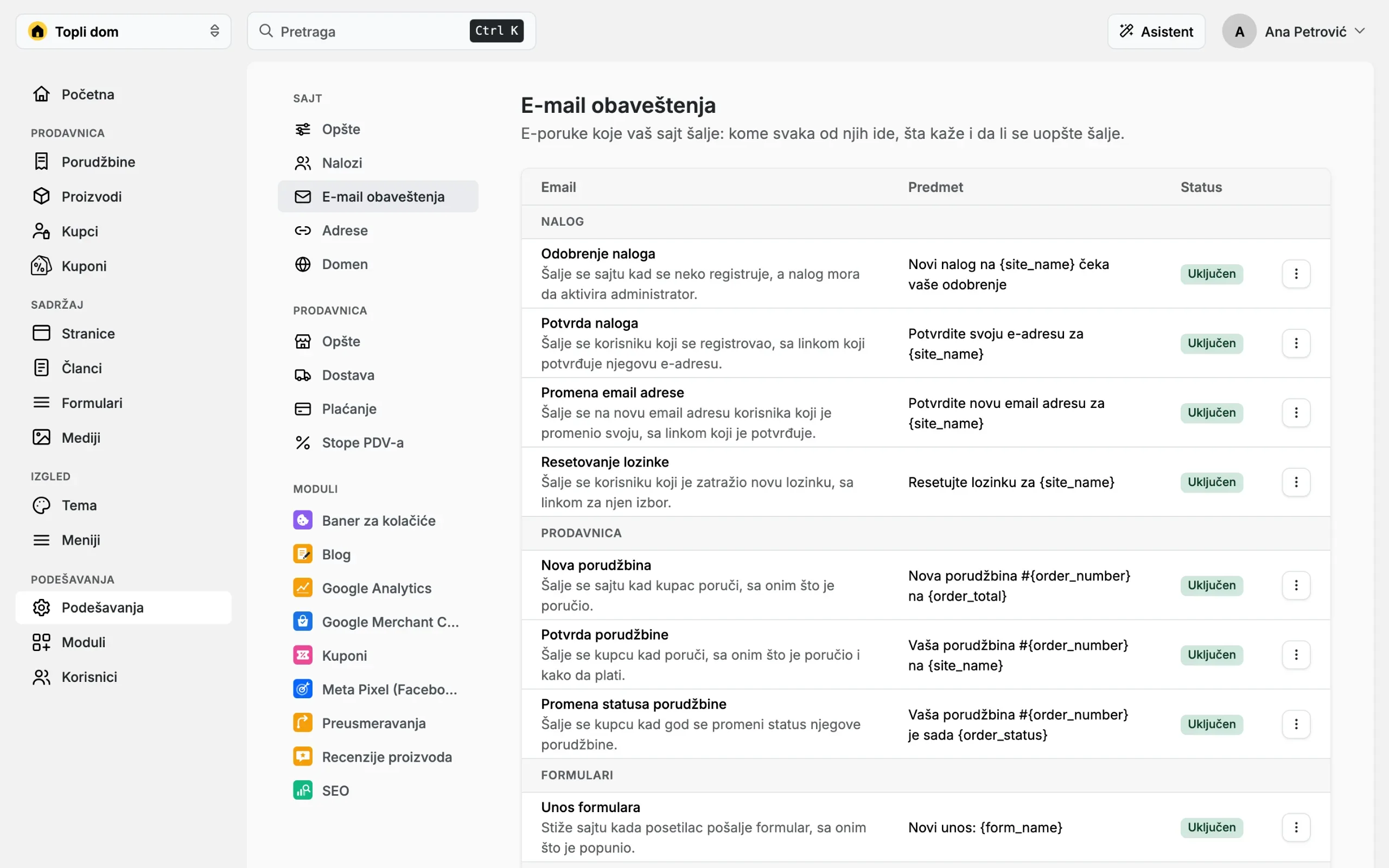
Task: Open options menu for Unos formulara
Action: click(1296, 827)
